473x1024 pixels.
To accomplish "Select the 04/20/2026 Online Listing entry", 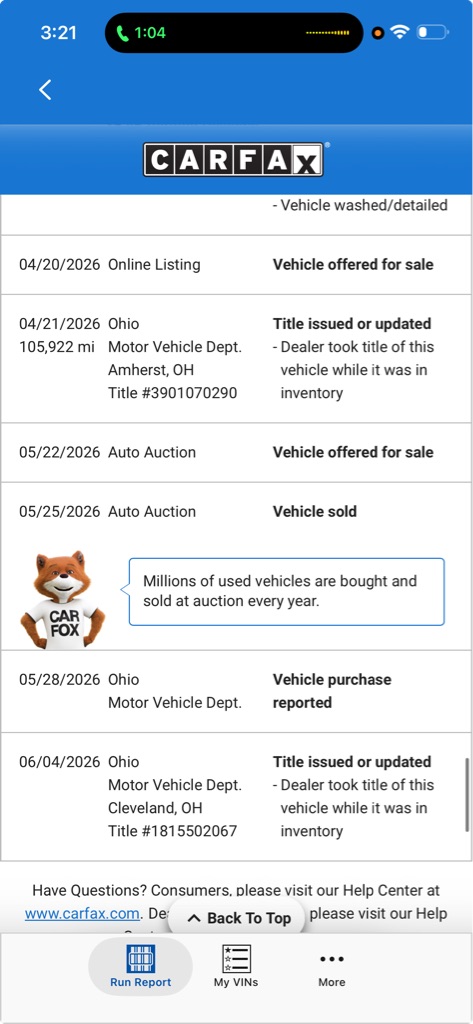I will [236, 264].
